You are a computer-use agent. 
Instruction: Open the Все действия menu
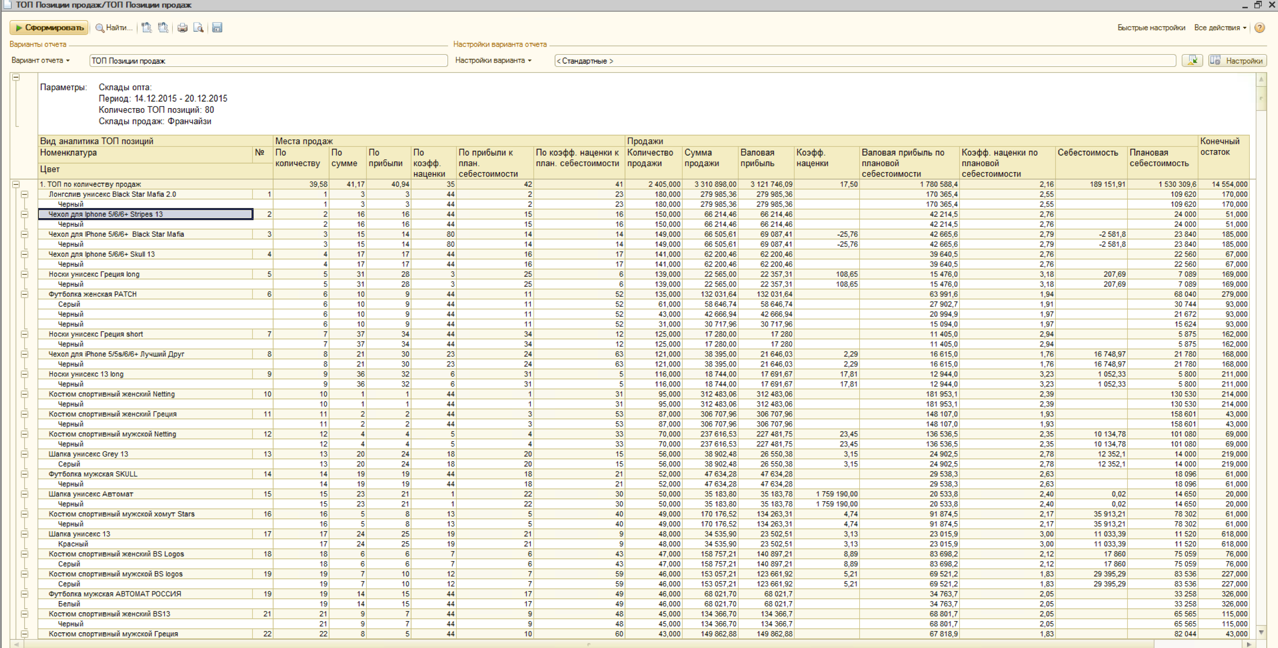pyautogui.click(x=1220, y=28)
